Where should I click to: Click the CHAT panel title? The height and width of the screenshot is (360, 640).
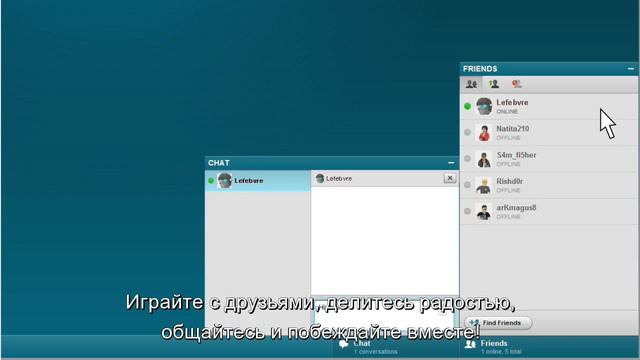click(219, 163)
